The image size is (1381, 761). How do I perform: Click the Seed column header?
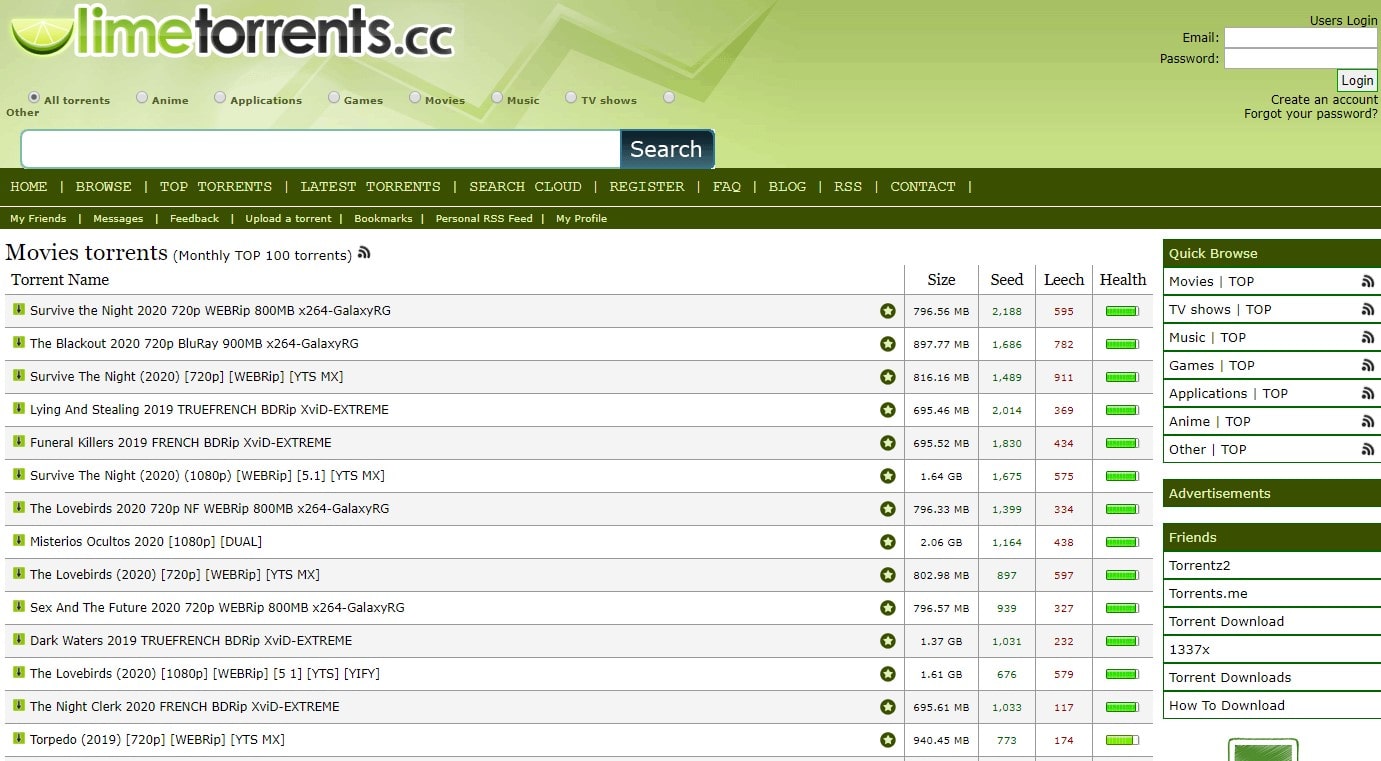[x=1007, y=280]
